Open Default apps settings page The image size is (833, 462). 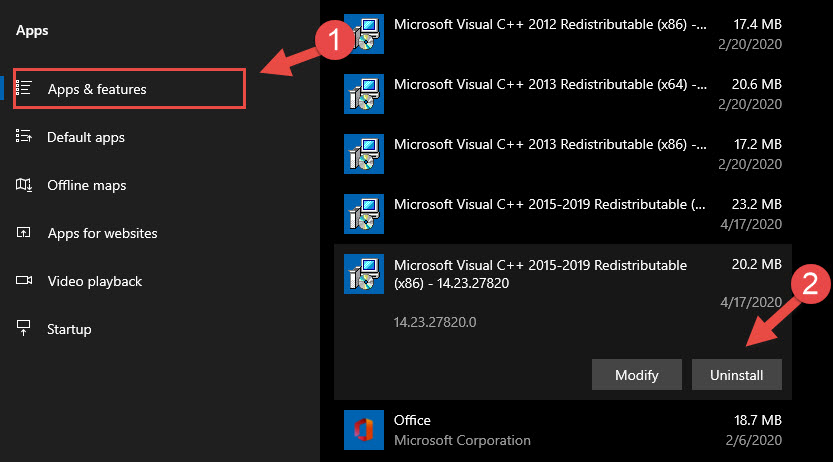click(86, 137)
